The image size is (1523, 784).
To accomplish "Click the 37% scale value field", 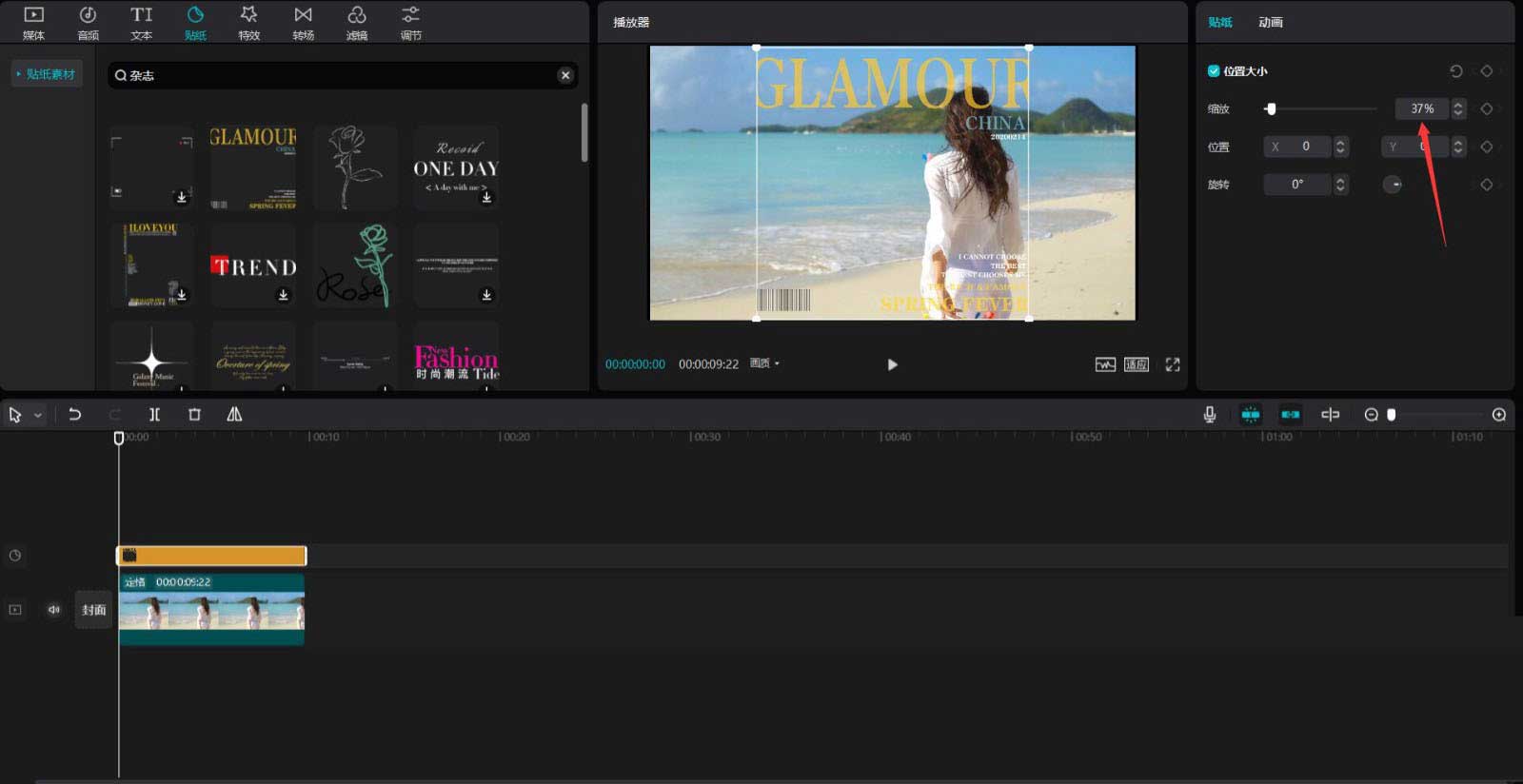I will click(x=1421, y=108).
